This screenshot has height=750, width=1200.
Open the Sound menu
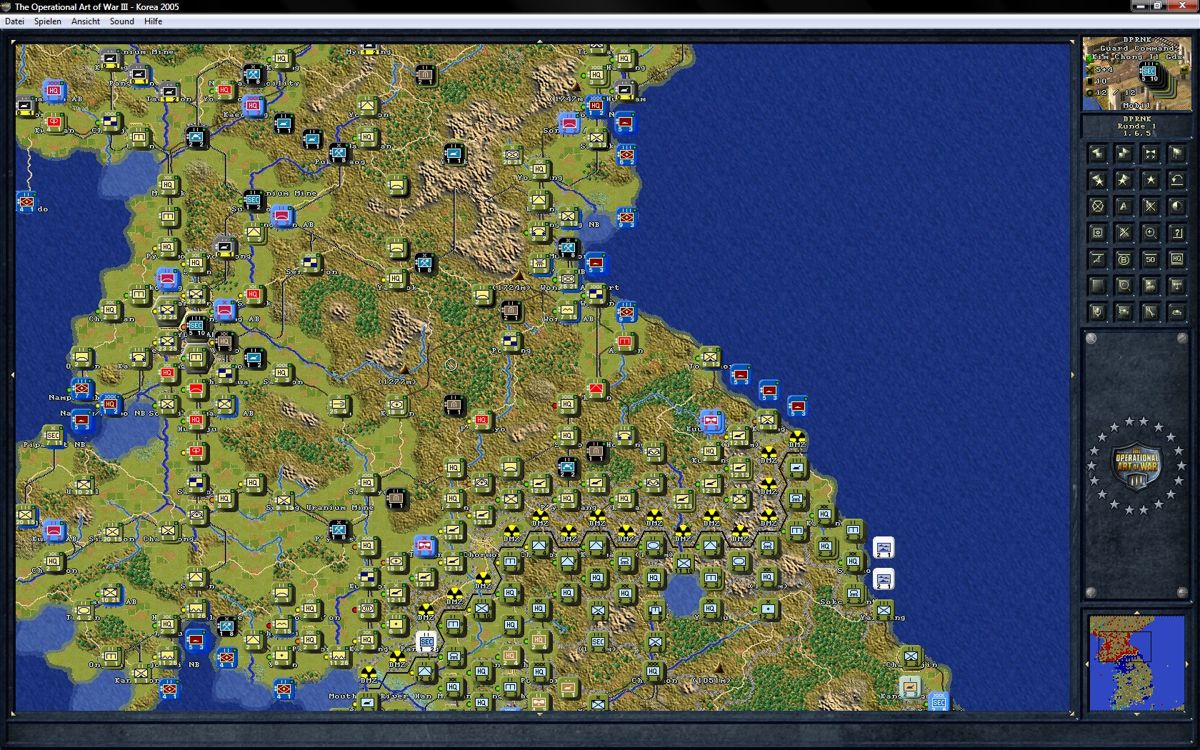click(122, 21)
